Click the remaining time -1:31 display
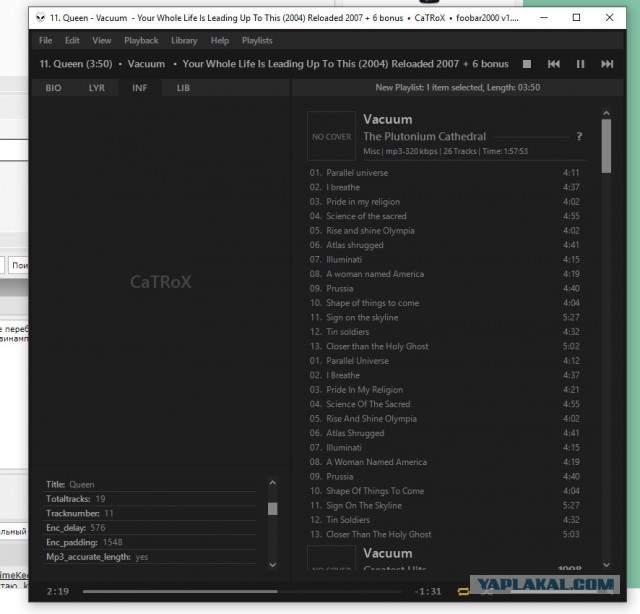Screen dimensions: 640x614 (x=427, y=592)
